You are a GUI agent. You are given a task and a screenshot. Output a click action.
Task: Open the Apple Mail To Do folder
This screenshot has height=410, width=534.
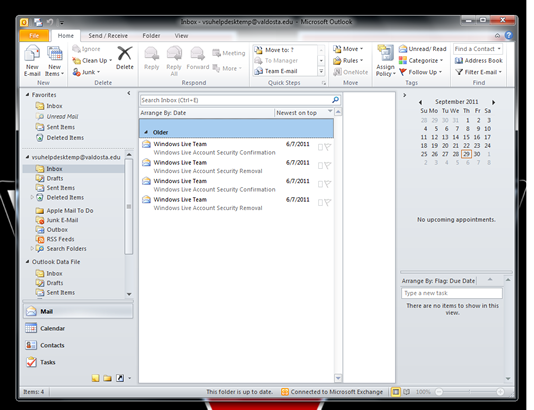click(70, 210)
